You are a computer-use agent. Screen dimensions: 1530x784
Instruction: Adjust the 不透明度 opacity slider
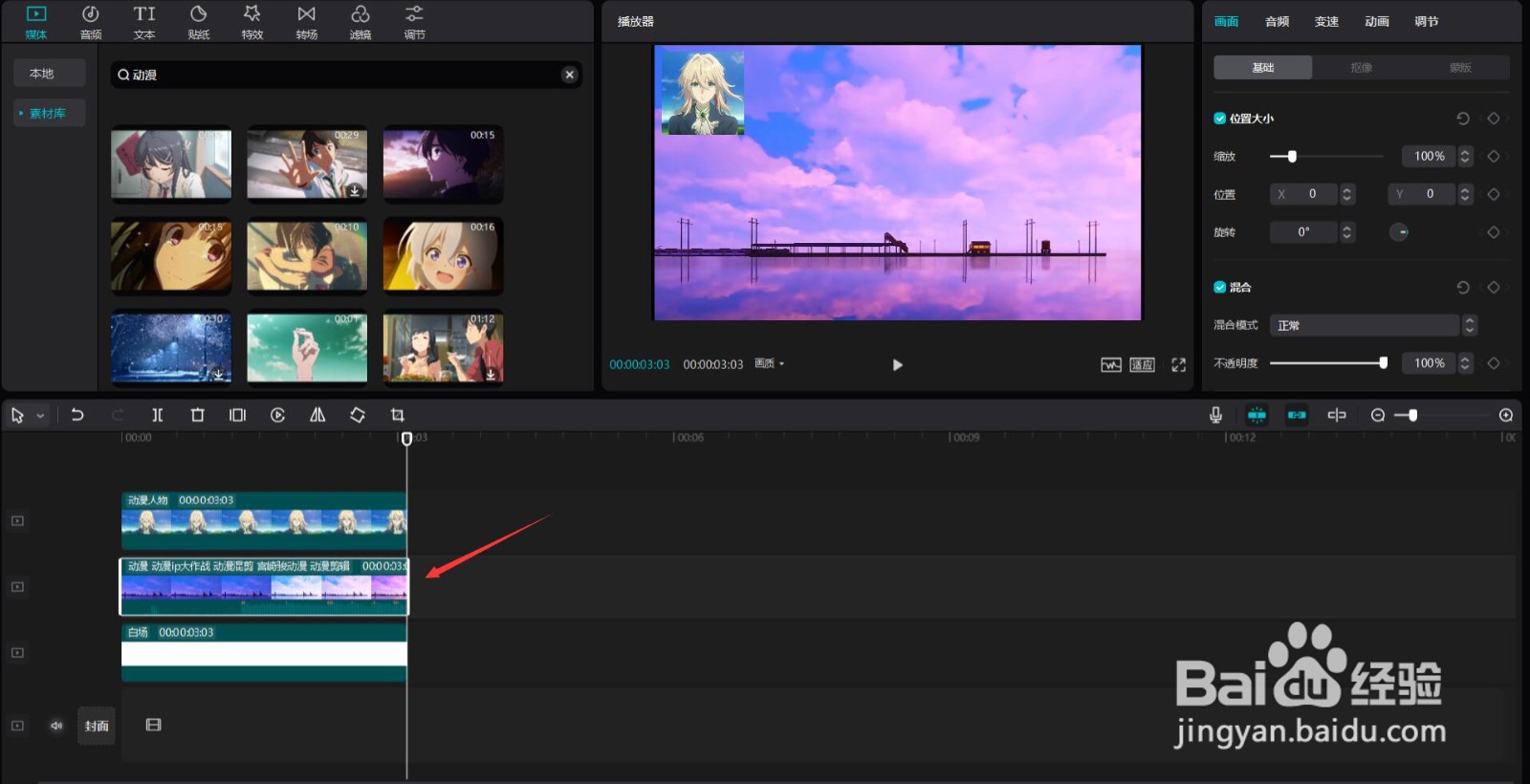tap(1327, 363)
